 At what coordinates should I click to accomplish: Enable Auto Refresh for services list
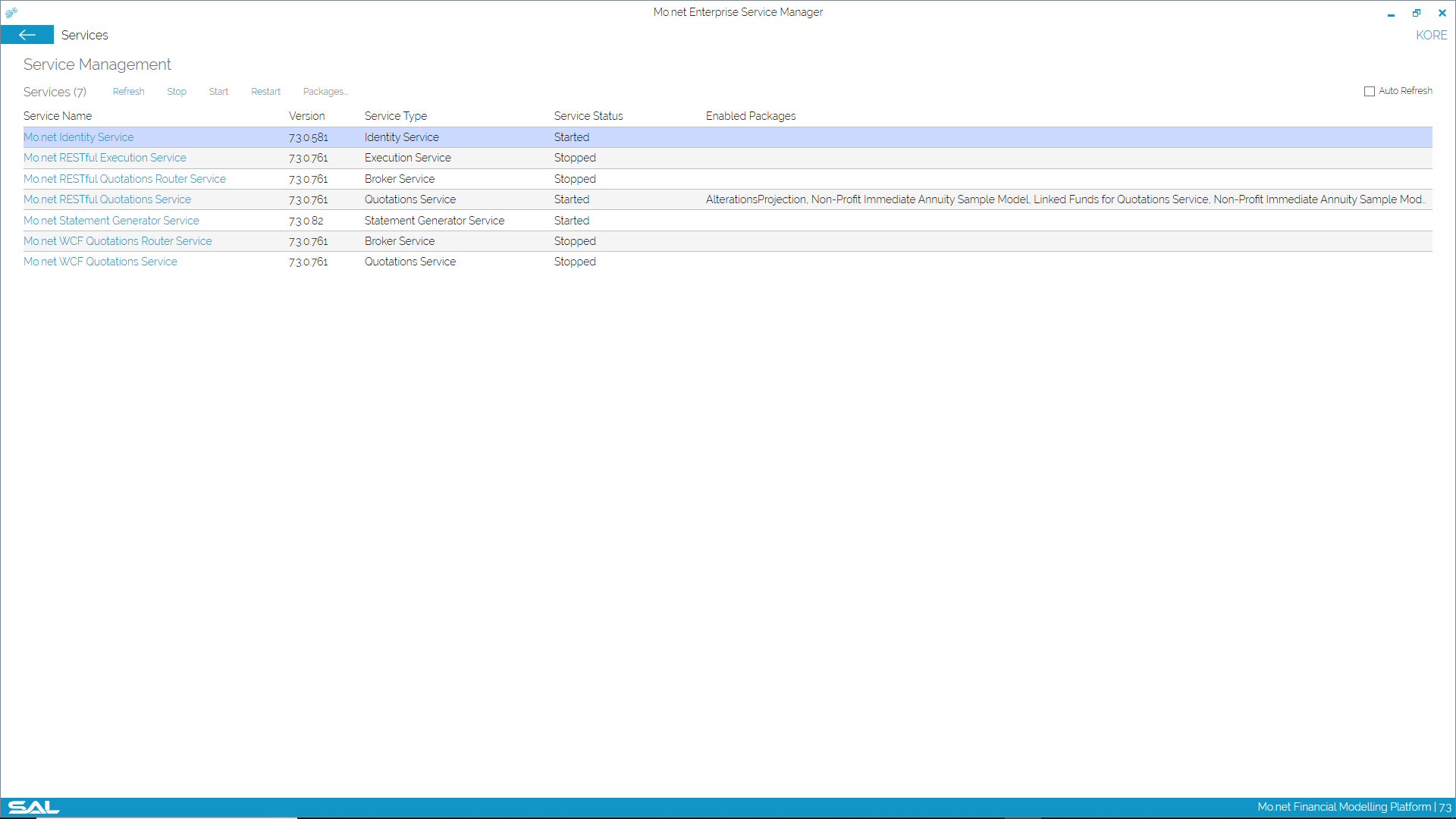coord(1369,91)
